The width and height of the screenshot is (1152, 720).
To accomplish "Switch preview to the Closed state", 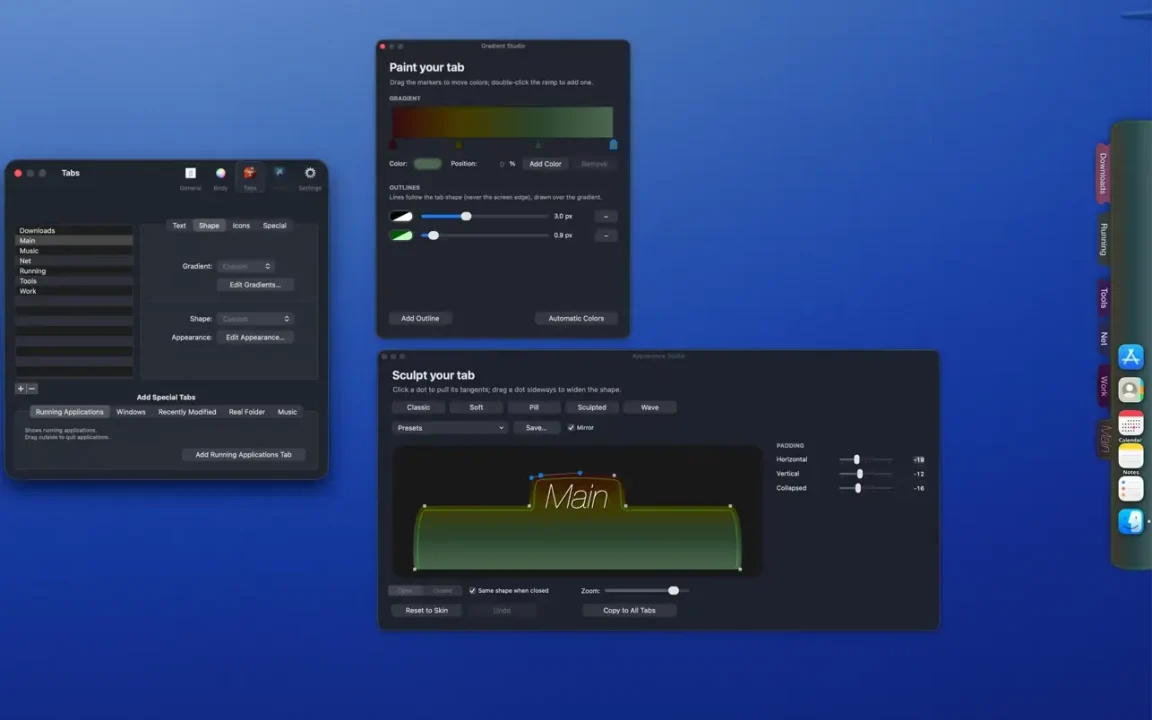I will click(442, 591).
